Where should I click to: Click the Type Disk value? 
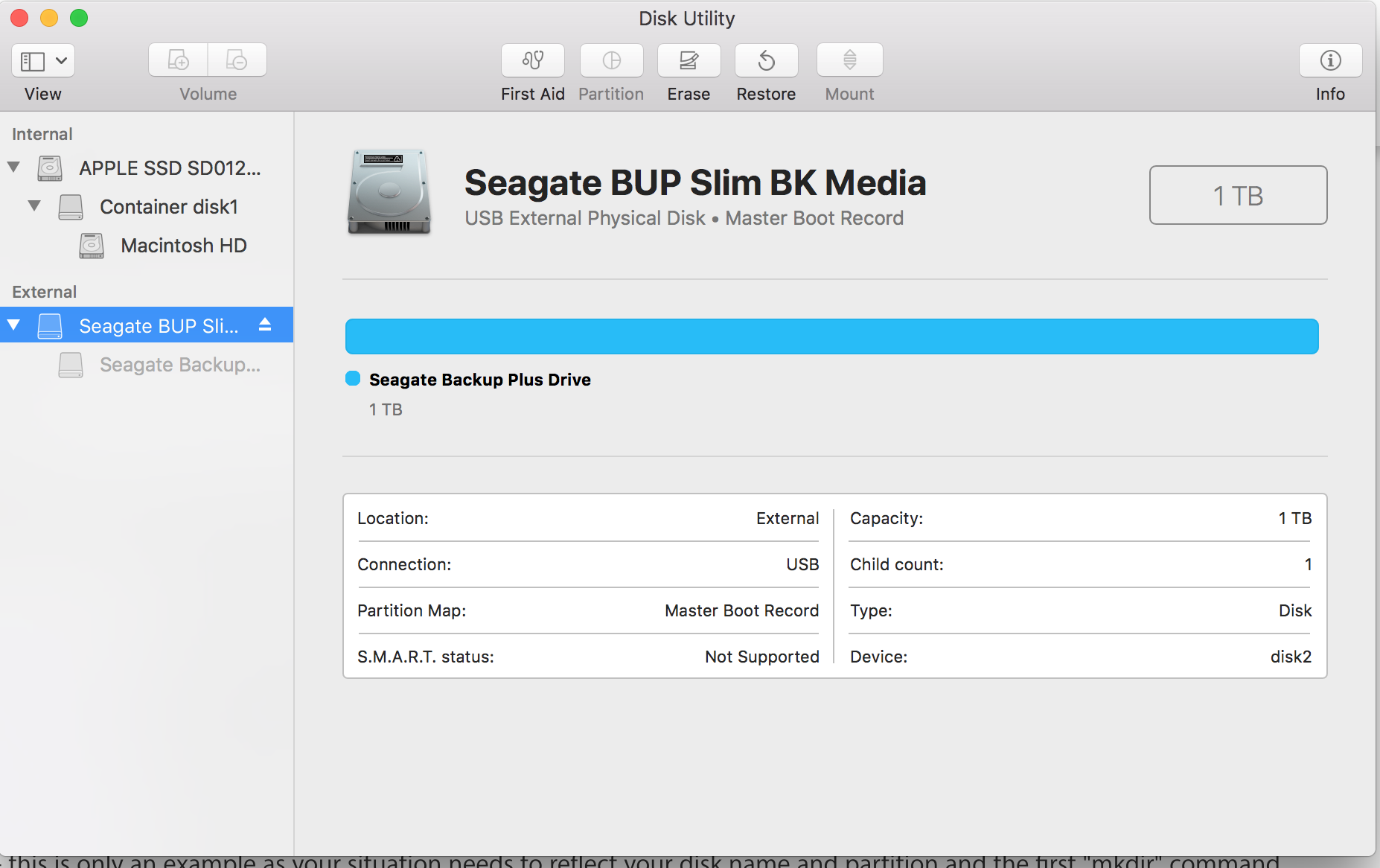point(1296,610)
